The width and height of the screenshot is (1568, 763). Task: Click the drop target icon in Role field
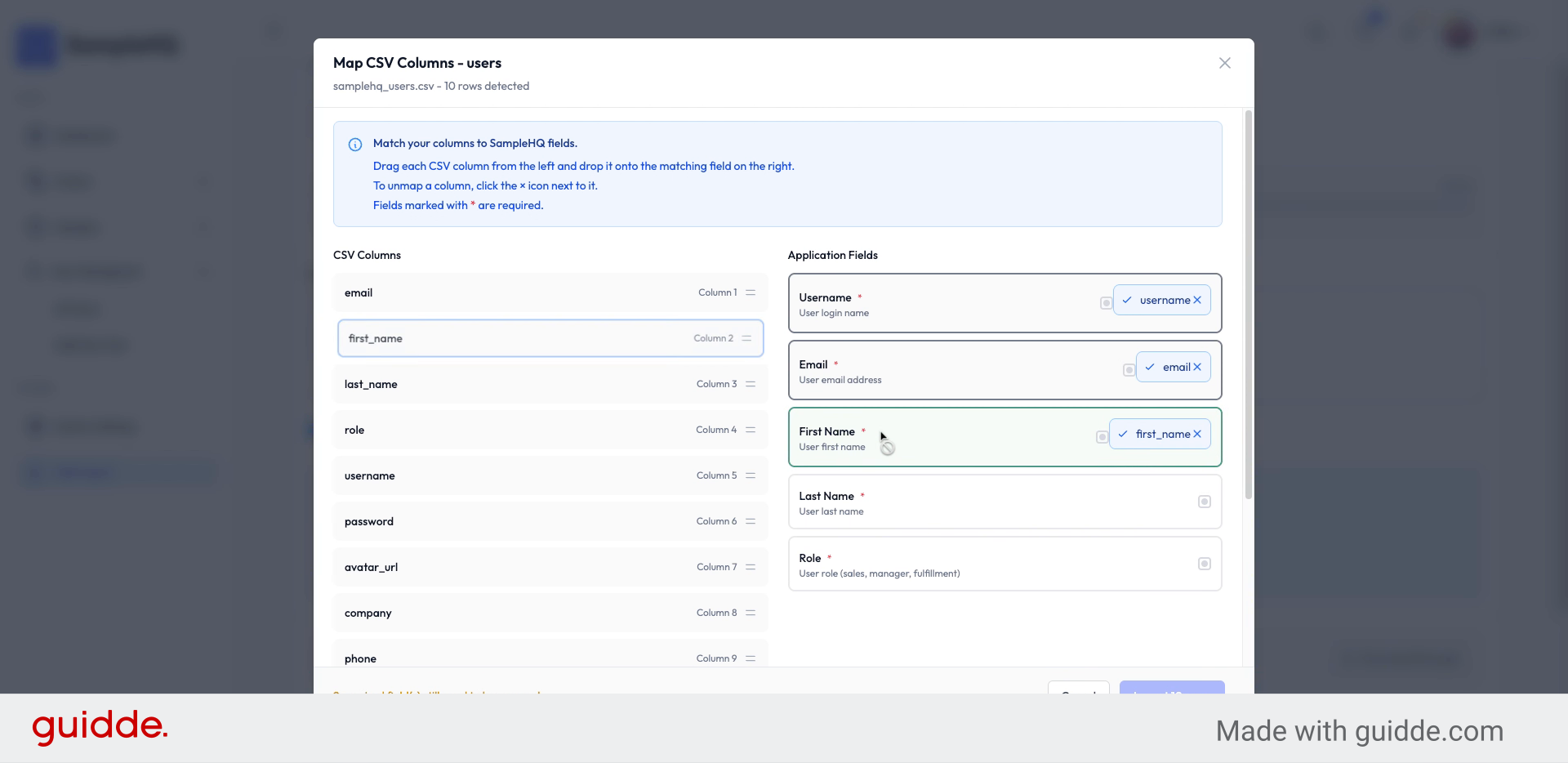[x=1204, y=564]
